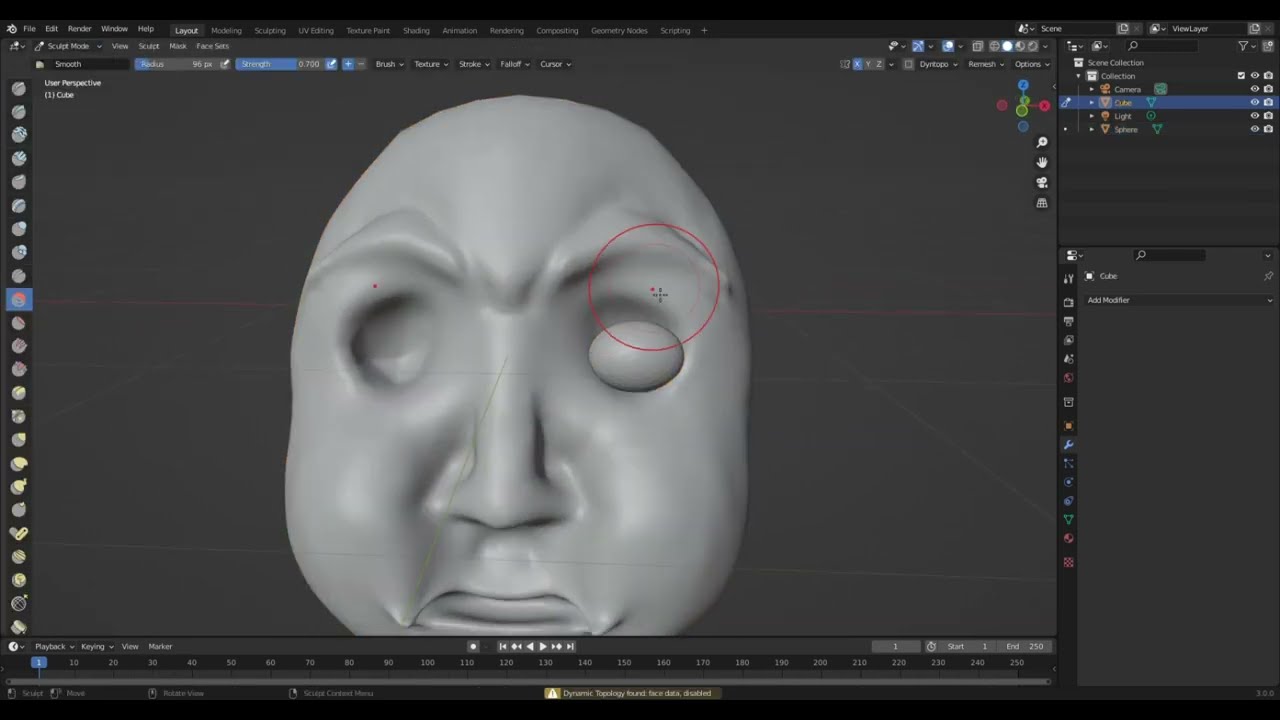Open the Render menu
Image resolution: width=1280 pixels, height=720 pixels.
[x=79, y=29]
